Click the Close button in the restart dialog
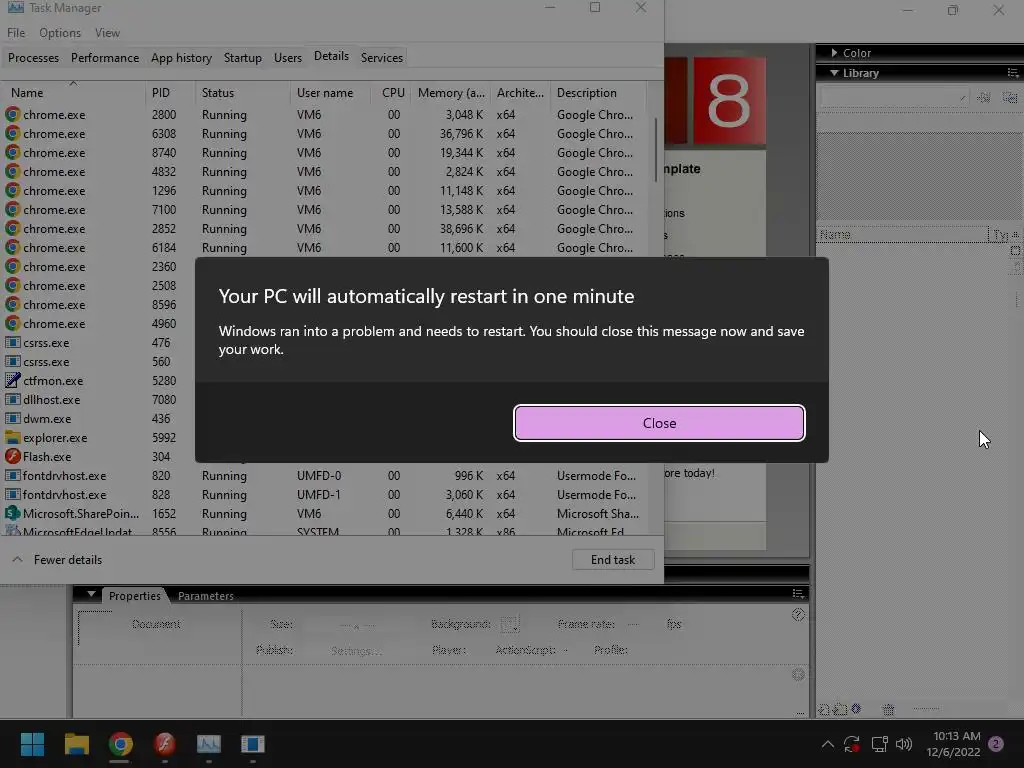The width and height of the screenshot is (1024, 768). 659,423
